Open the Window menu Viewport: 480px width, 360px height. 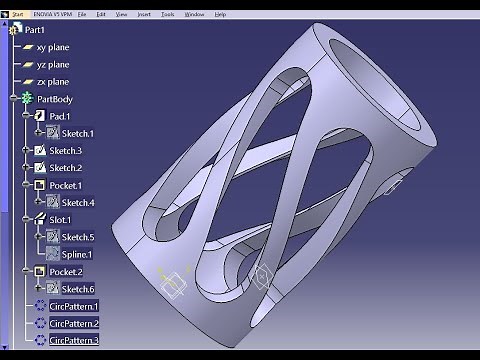194,14
